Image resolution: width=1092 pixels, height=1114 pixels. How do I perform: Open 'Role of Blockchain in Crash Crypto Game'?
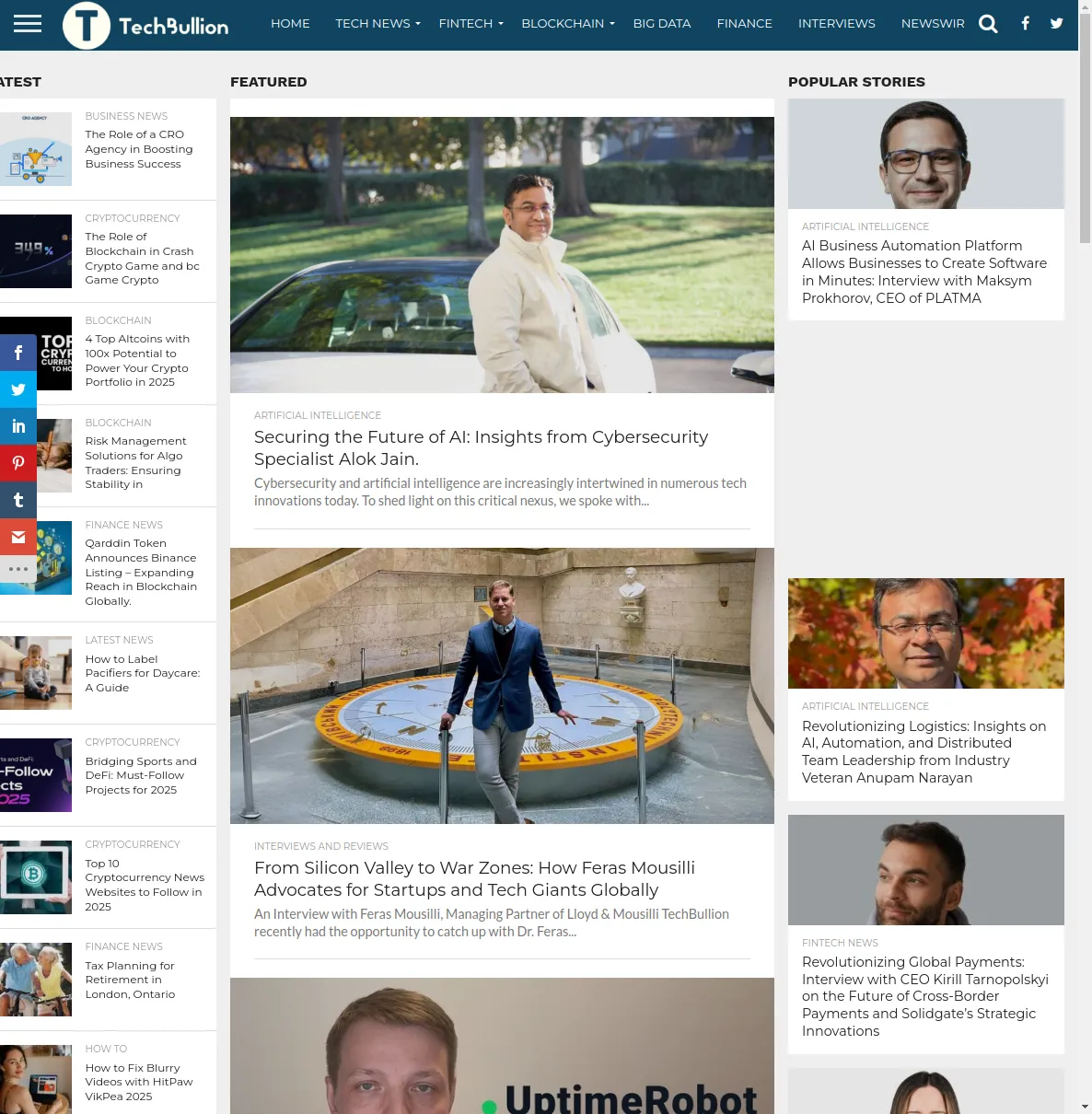(x=143, y=259)
